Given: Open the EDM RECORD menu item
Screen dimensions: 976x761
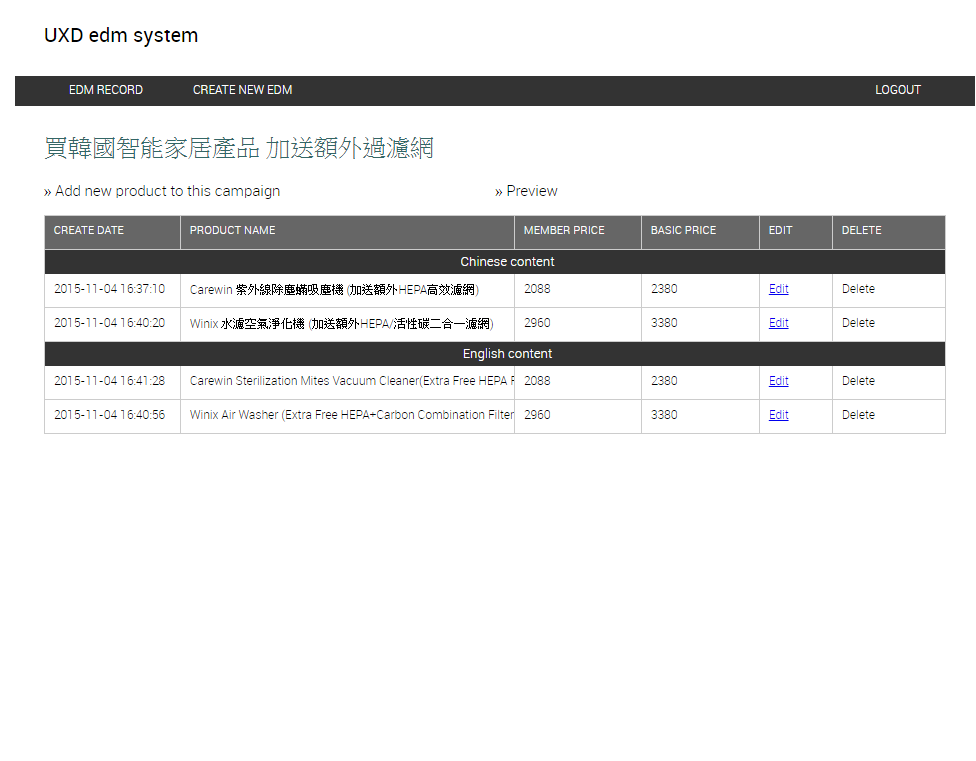Looking at the screenshot, I should pyautogui.click(x=106, y=90).
